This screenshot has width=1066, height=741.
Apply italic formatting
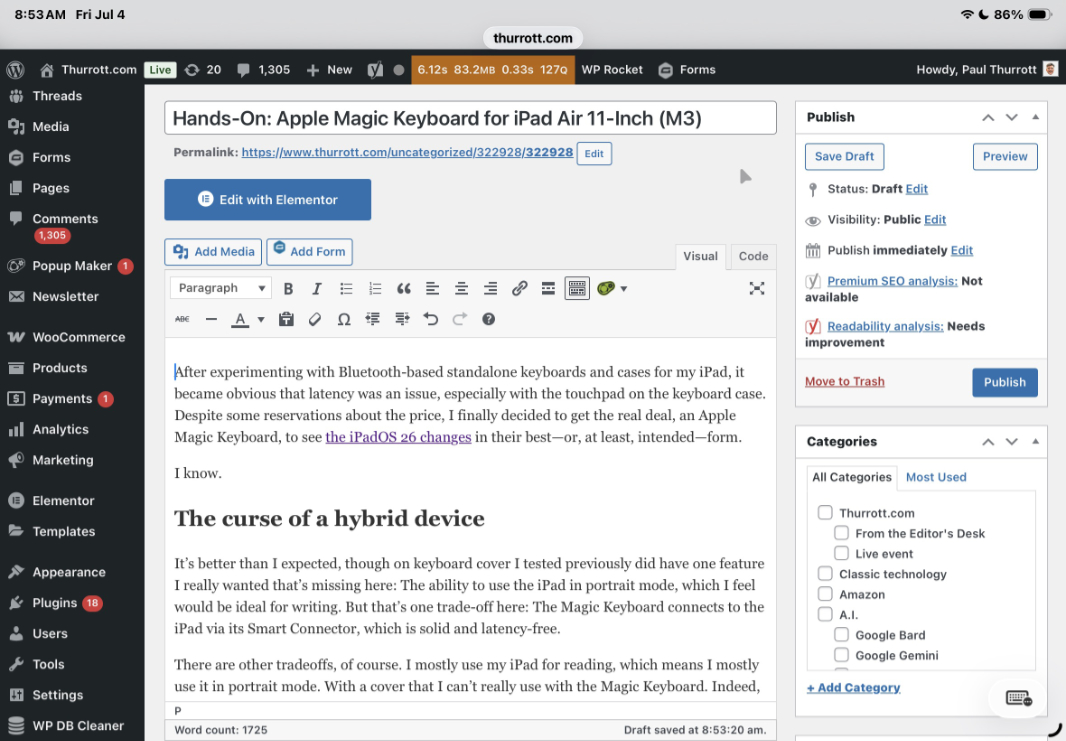tap(317, 288)
